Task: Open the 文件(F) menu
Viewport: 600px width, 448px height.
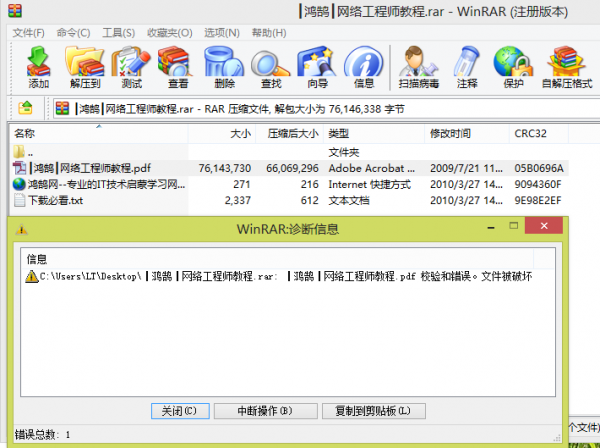Action: tap(28, 33)
